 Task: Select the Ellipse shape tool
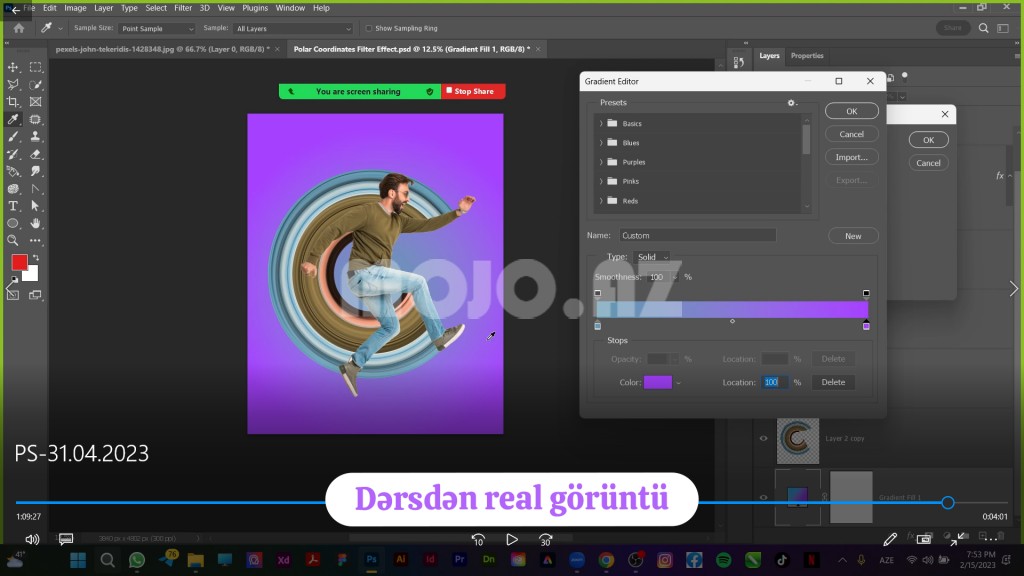pyautogui.click(x=13, y=223)
